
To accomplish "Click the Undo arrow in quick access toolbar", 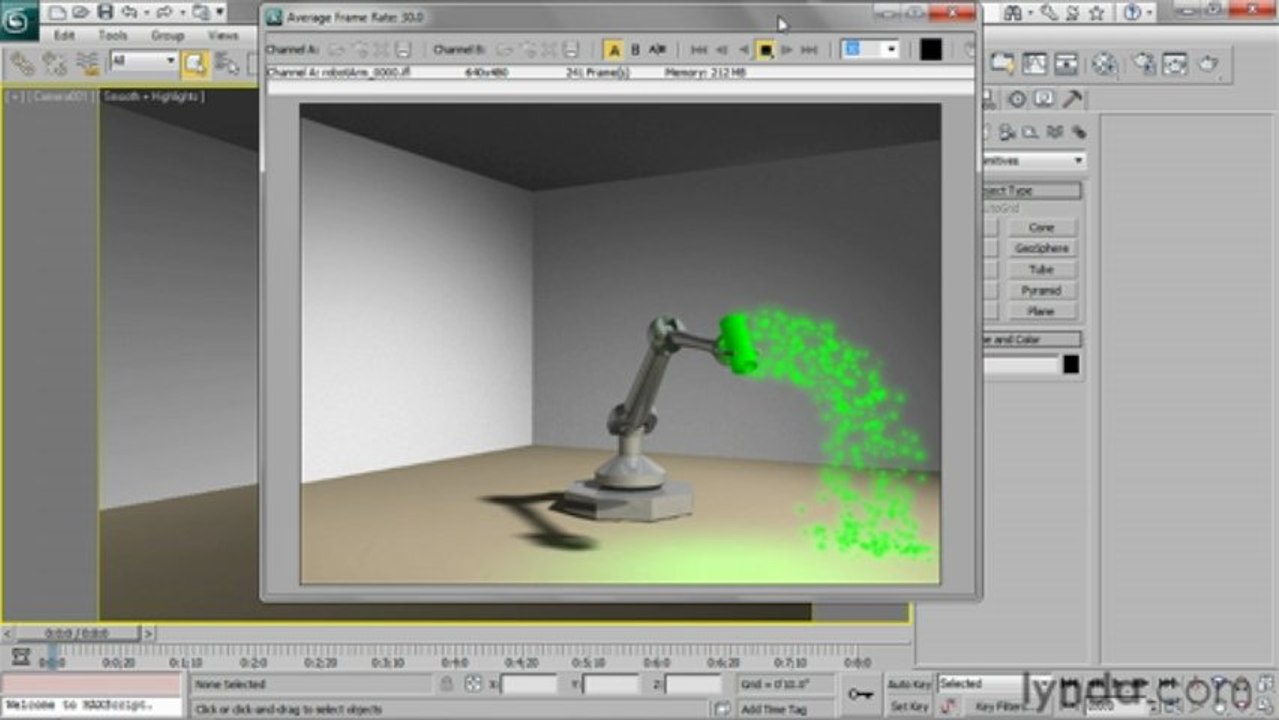I will coord(129,13).
